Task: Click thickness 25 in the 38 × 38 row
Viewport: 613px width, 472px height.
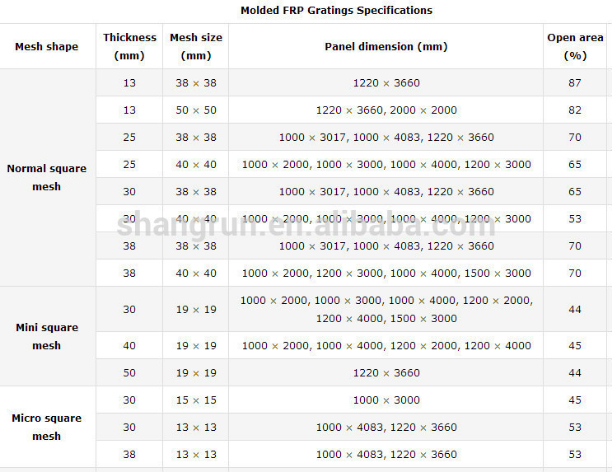Action: coord(129,137)
